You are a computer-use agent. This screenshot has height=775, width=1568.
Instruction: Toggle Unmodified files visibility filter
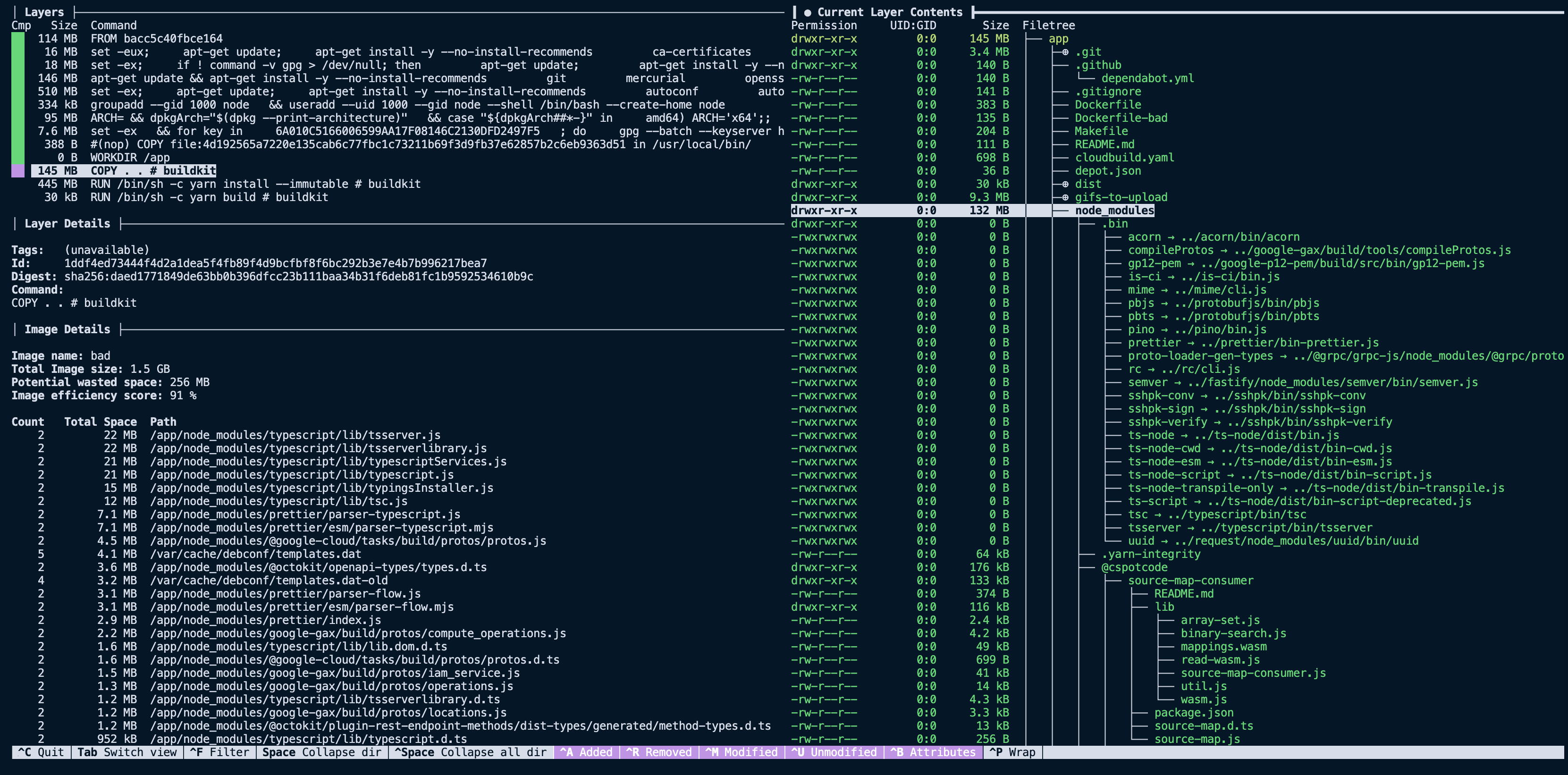pos(833,752)
